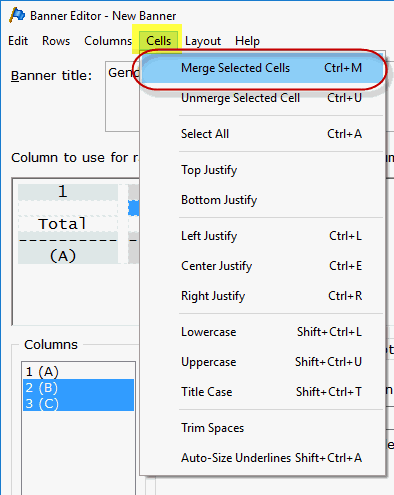Select Trim Spaces menu entry
The width and height of the screenshot is (394, 495).
point(263,428)
